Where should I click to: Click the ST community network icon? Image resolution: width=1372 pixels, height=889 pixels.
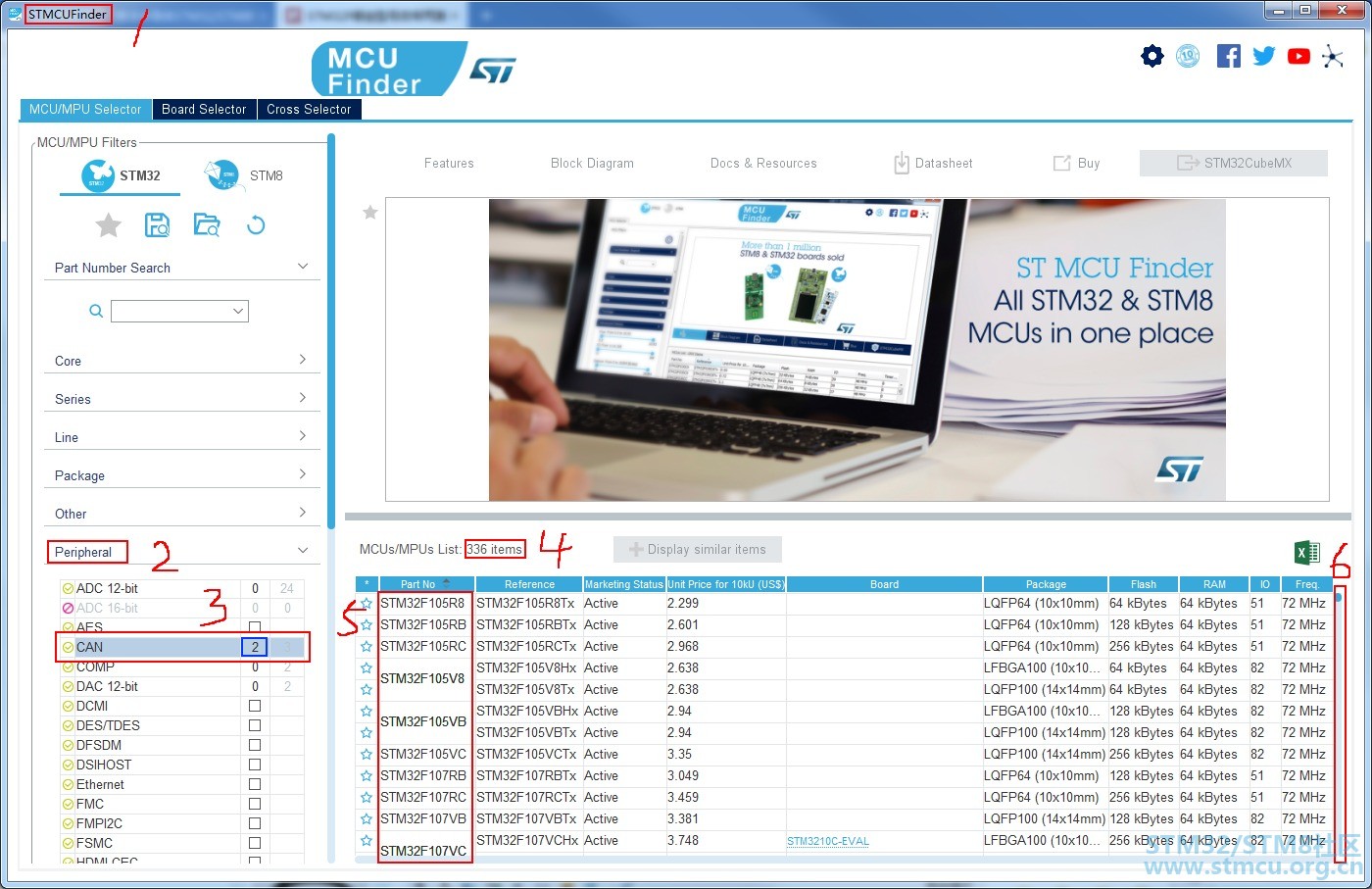click(1333, 56)
